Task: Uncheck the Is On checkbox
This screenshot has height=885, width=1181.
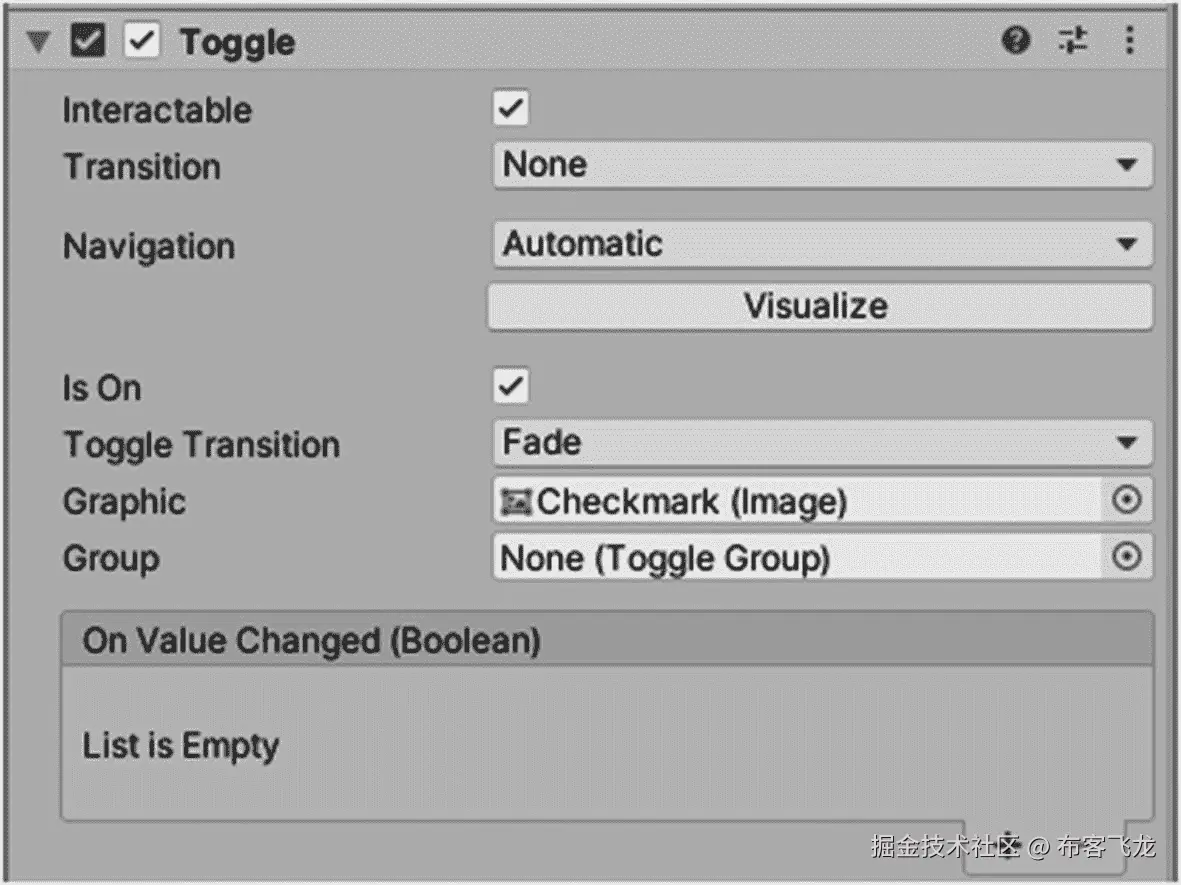Action: pos(511,386)
